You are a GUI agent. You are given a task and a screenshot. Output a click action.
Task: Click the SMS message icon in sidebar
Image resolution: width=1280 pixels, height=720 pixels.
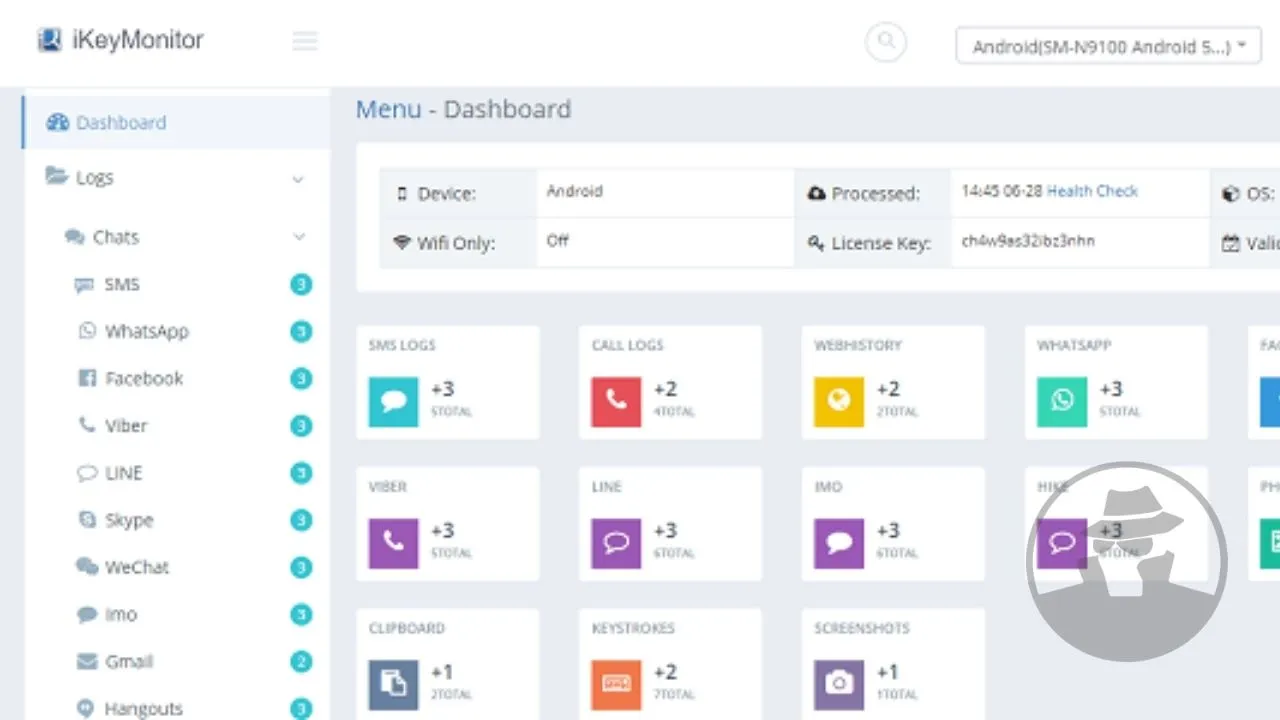pyautogui.click(x=84, y=285)
